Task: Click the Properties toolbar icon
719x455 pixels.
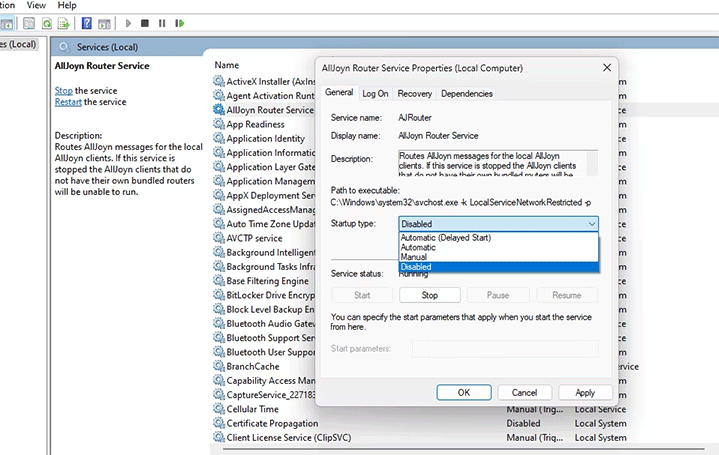Action: pos(29,23)
